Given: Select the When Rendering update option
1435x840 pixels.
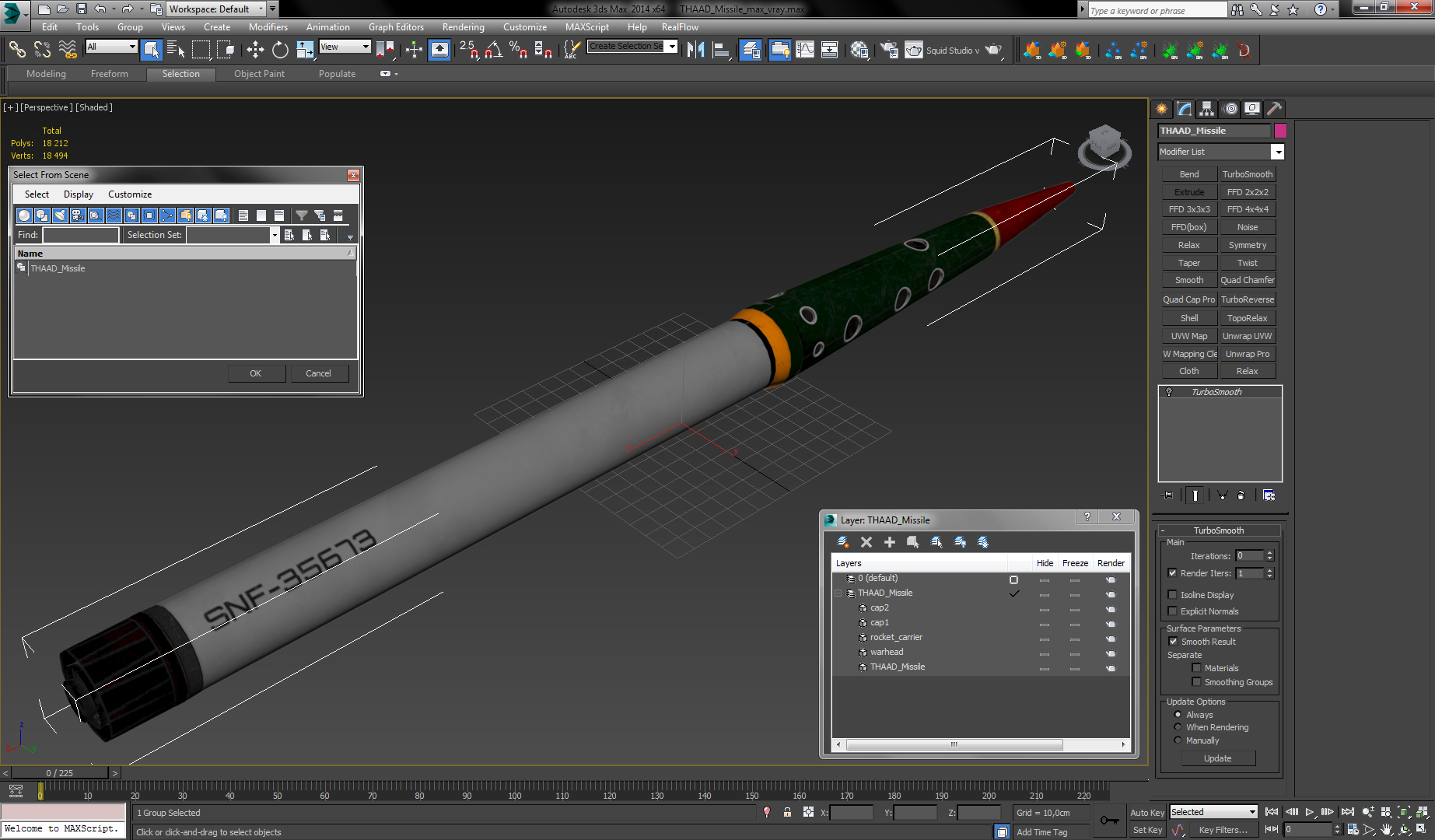Looking at the screenshot, I should [1178, 727].
